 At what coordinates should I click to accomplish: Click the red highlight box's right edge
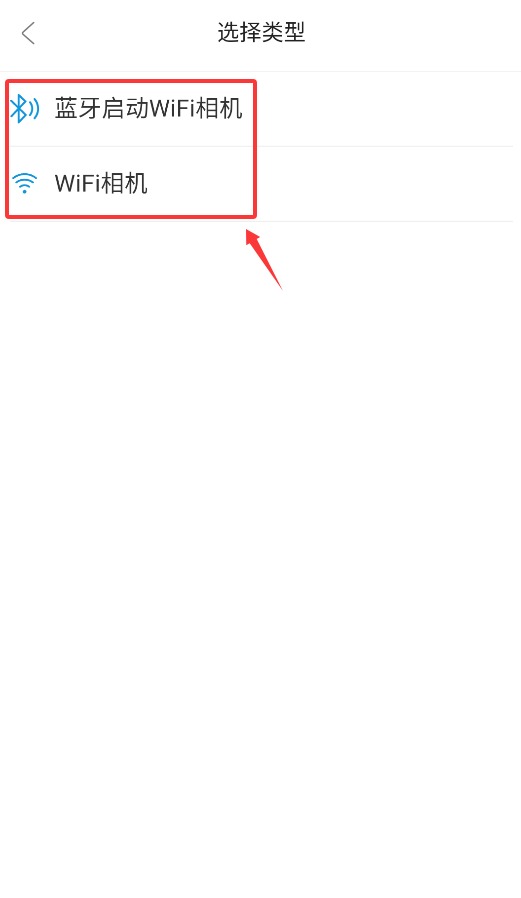254,149
